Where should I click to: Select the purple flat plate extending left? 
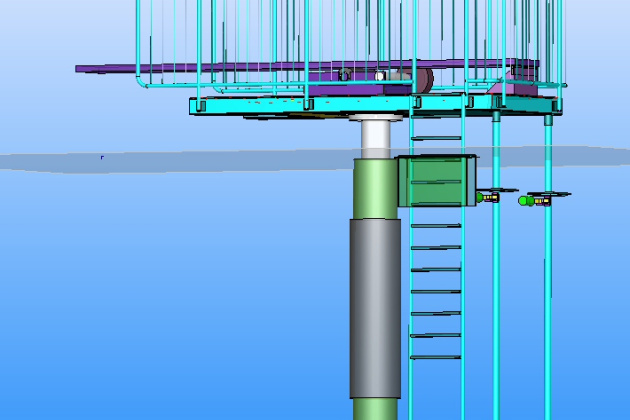point(110,69)
